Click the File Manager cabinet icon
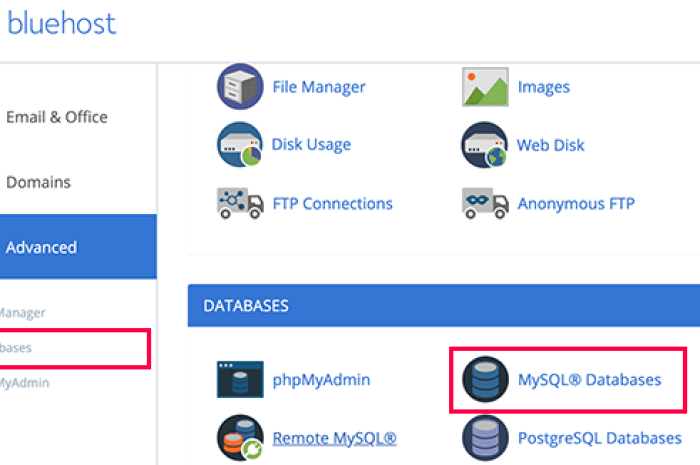This screenshot has height=465, width=700. coord(240,87)
